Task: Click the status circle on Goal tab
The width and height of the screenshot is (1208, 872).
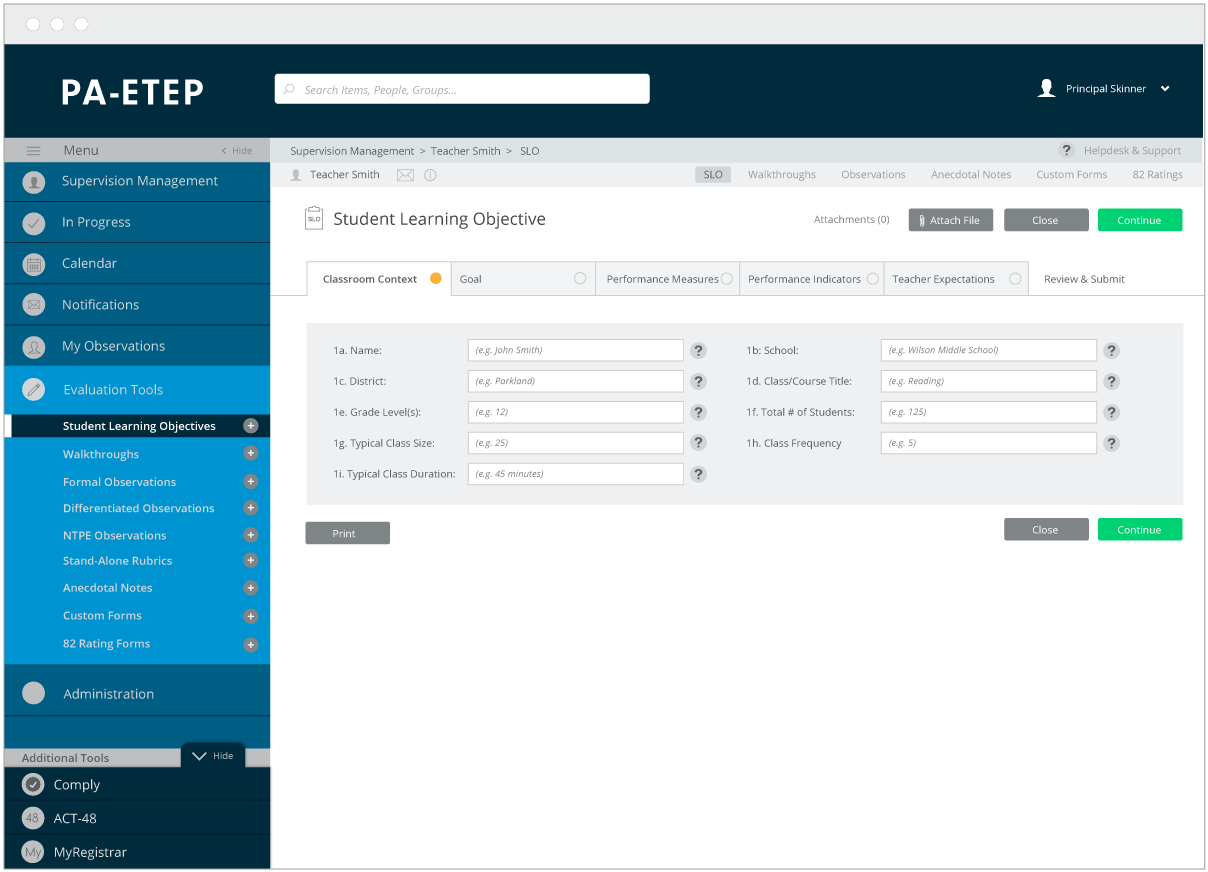Action: tap(580, 279)
